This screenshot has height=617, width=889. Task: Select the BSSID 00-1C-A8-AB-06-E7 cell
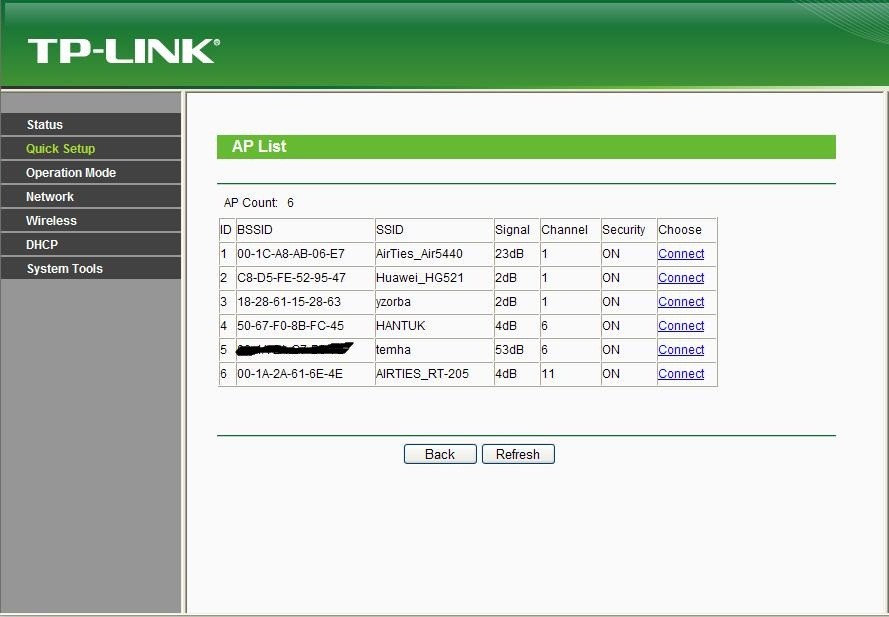pyautogui.click(x=305, y=254)
